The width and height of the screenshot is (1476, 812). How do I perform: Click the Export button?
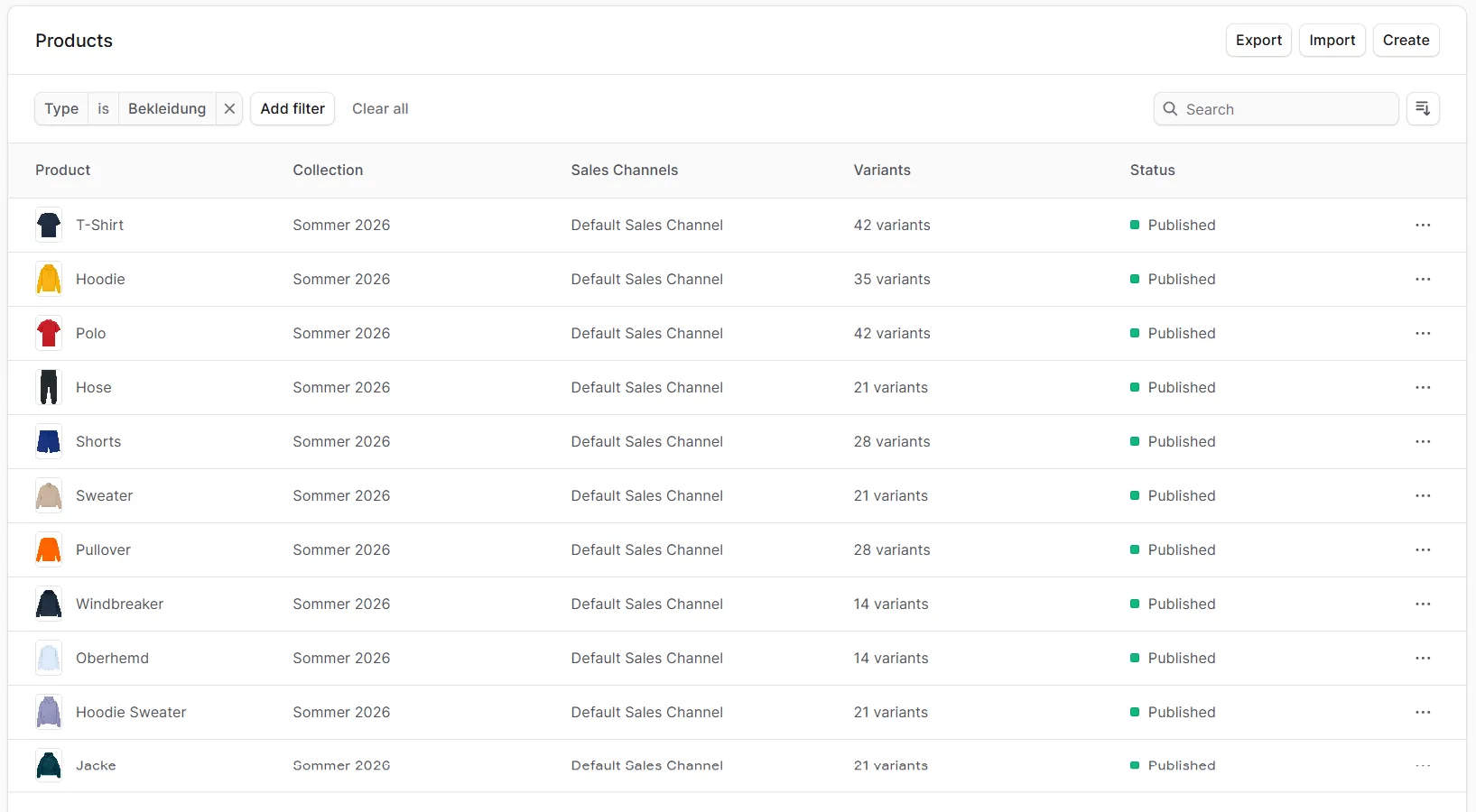[1258, 40]
